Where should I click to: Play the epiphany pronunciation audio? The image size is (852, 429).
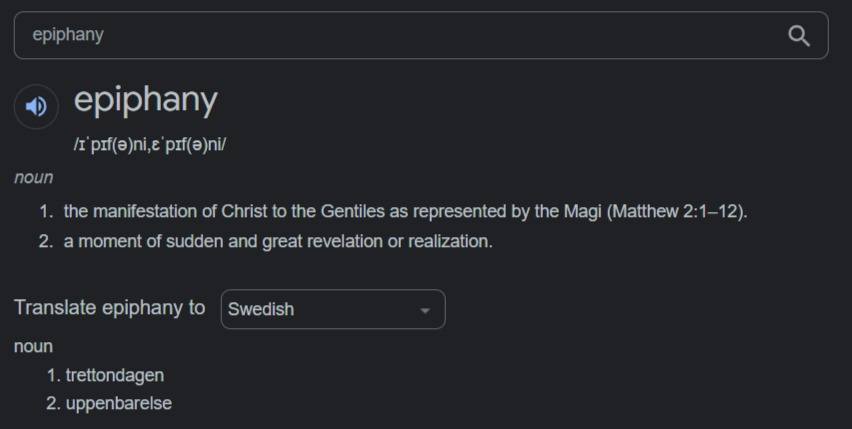point(36,106)
